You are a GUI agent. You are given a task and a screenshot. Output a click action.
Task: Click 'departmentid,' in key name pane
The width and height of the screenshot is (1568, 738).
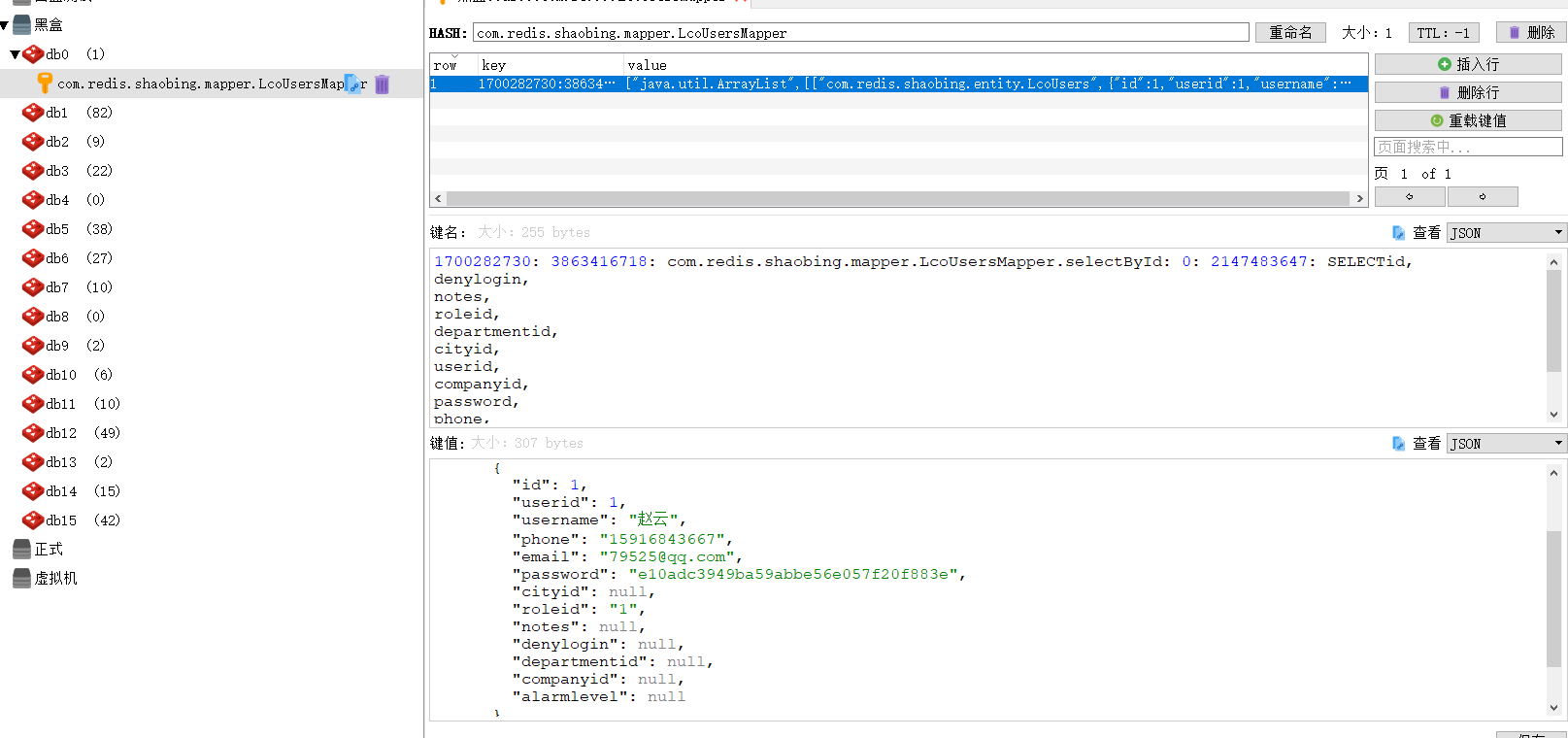click(496, 331)
